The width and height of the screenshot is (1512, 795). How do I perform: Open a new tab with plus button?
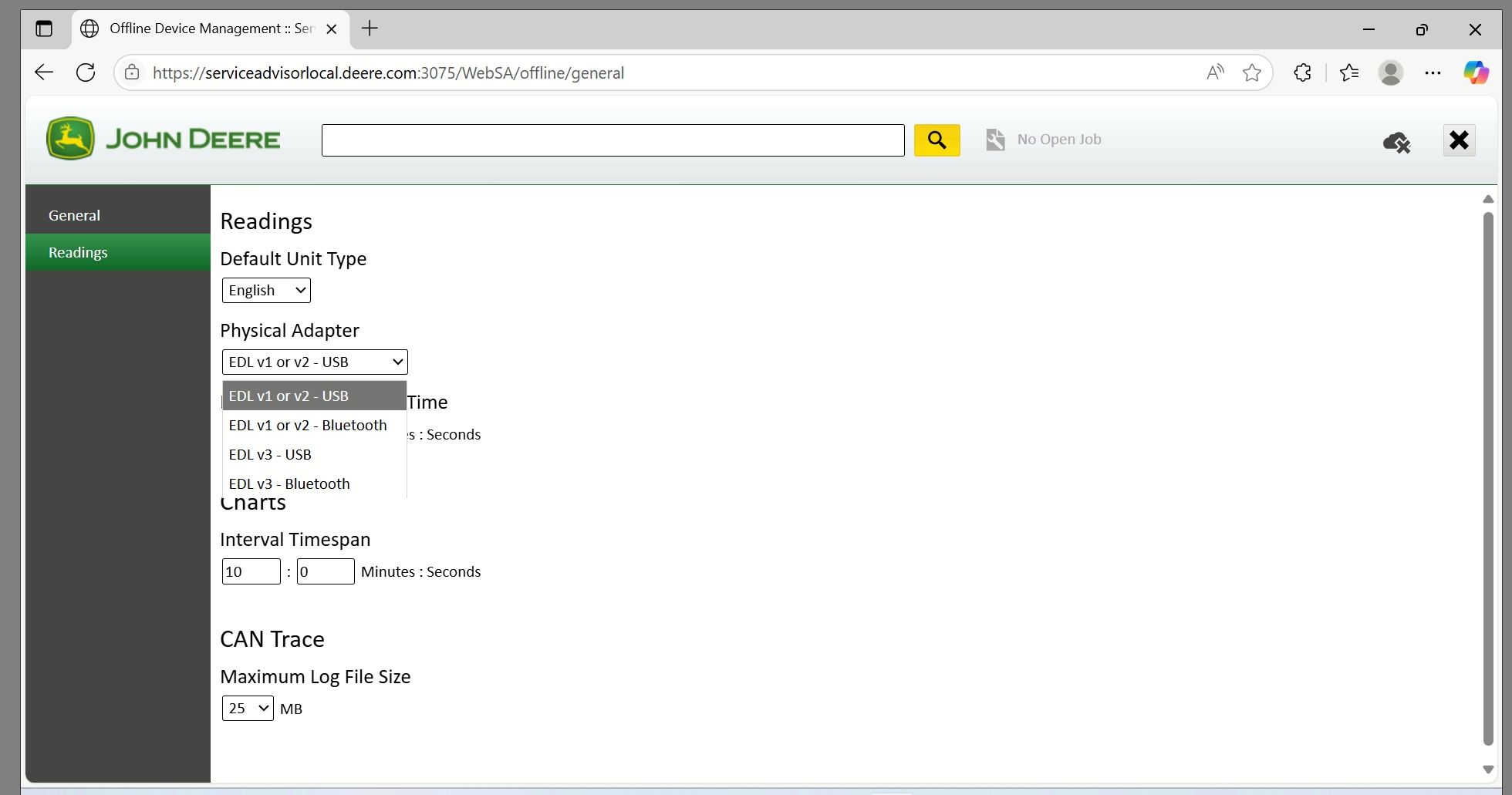click(370, 29)
